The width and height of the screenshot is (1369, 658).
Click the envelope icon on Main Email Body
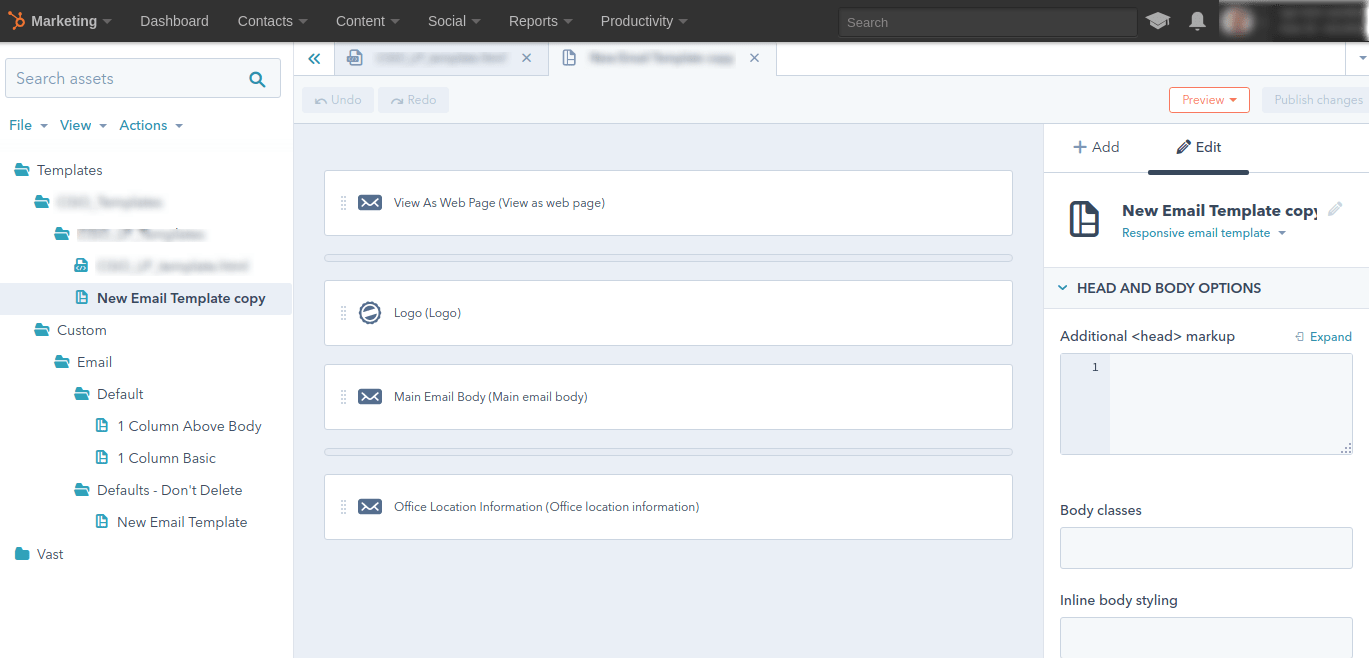(x=370, y=396)
